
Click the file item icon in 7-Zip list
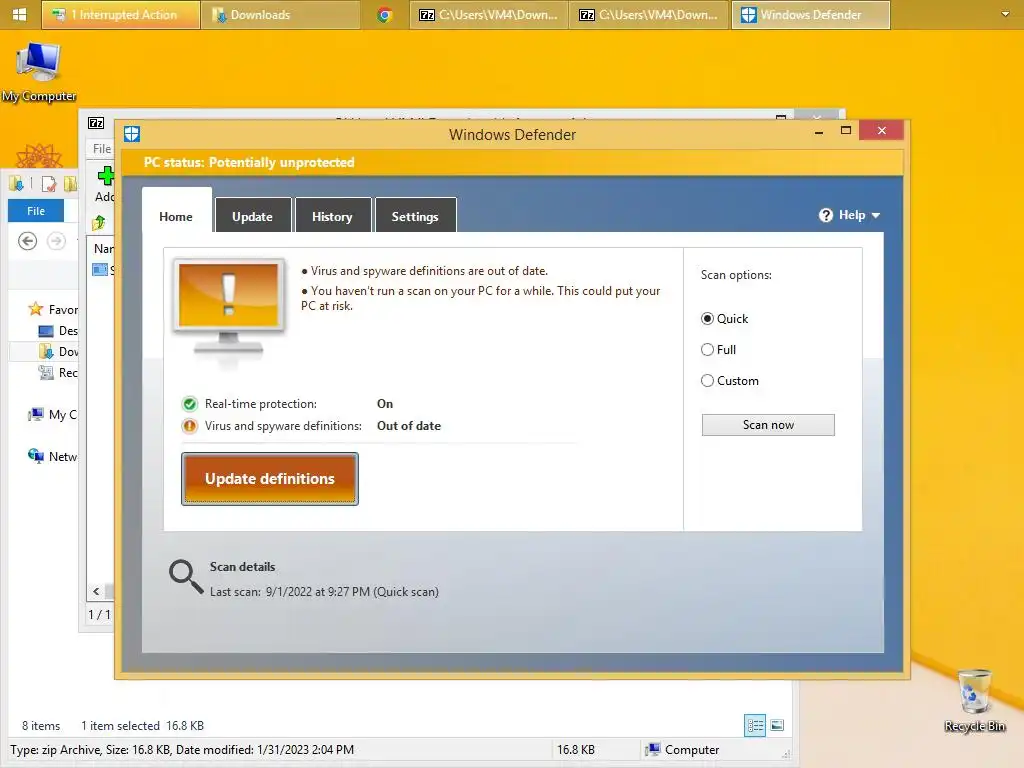[x=100, y=270]
